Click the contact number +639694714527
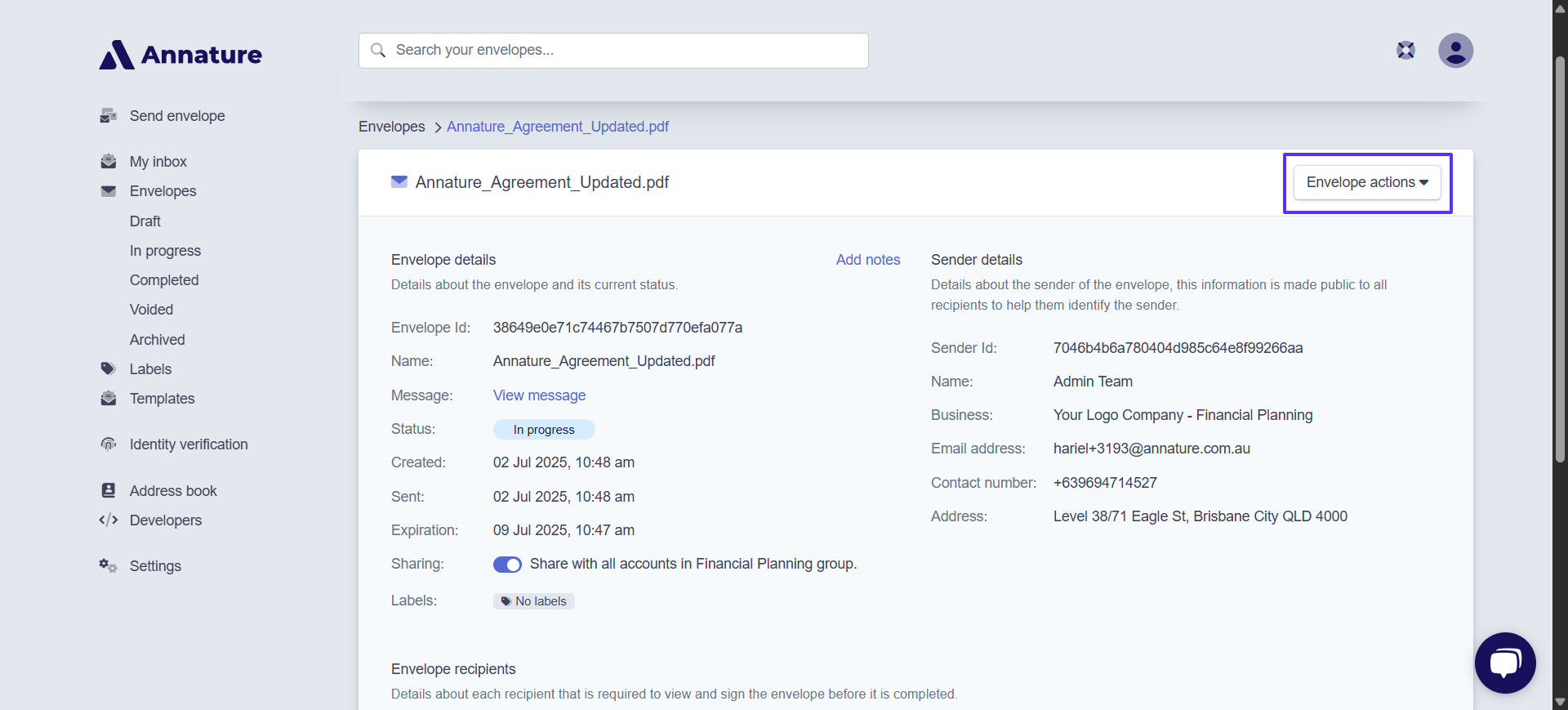This screenshot has width=1568, height=710. (1105, 483)
